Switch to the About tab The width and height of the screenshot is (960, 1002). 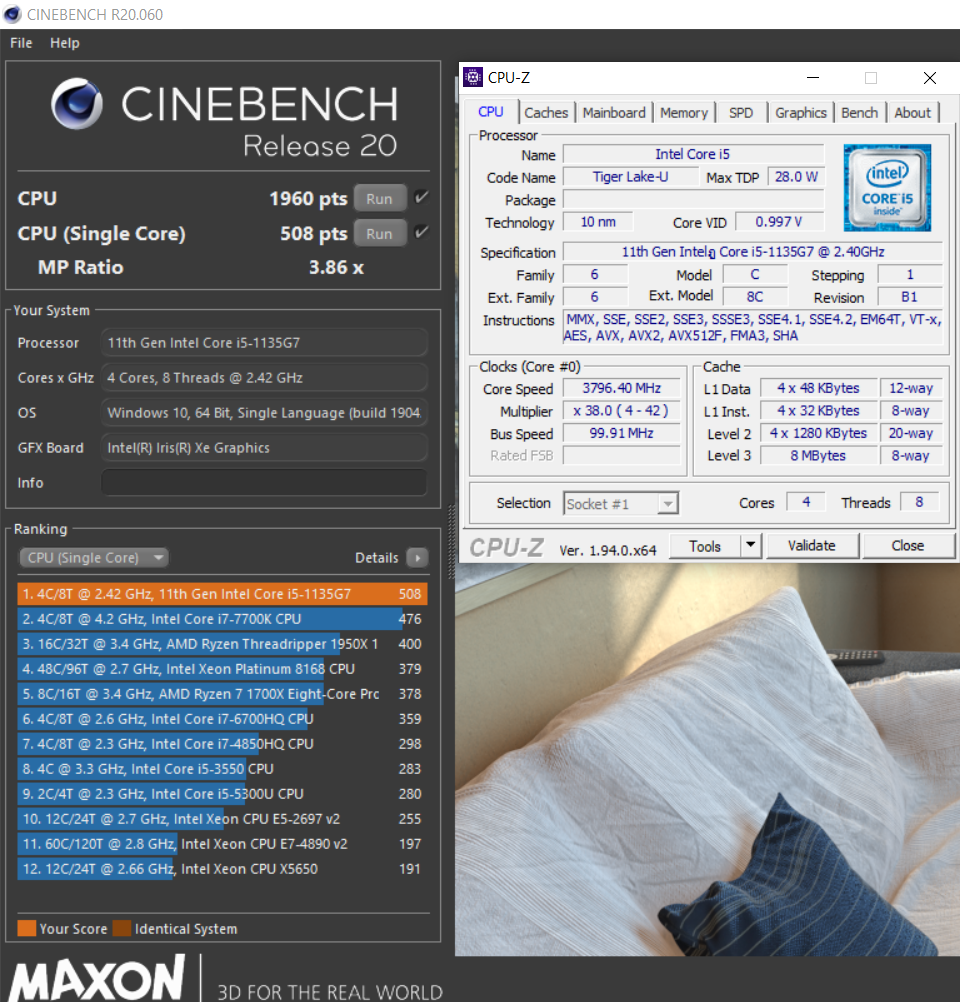[913, 112]
